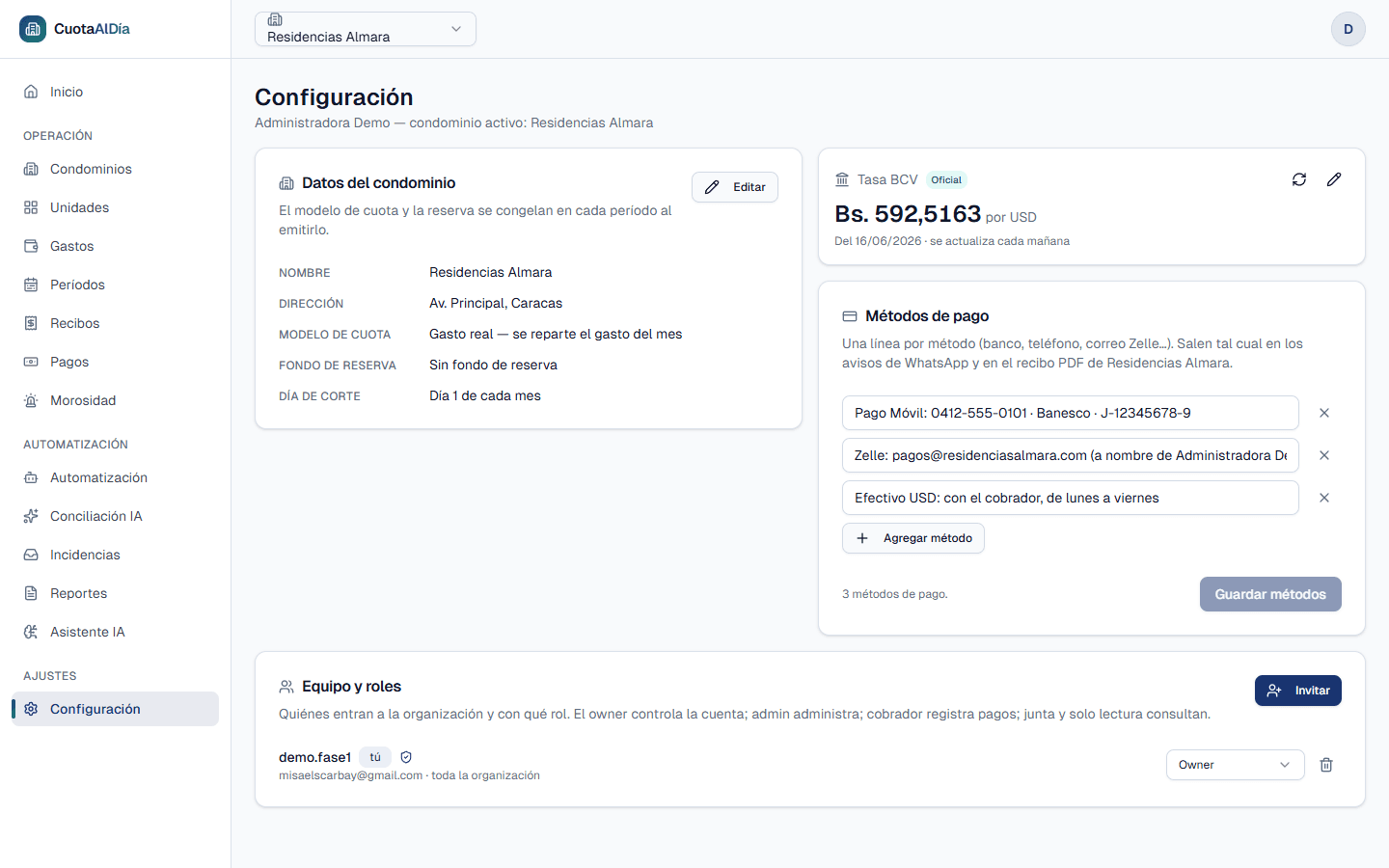Remove the Pago Móvil payment method
The height and width of the screenshot is (868, 1389).
point(1324,413)
